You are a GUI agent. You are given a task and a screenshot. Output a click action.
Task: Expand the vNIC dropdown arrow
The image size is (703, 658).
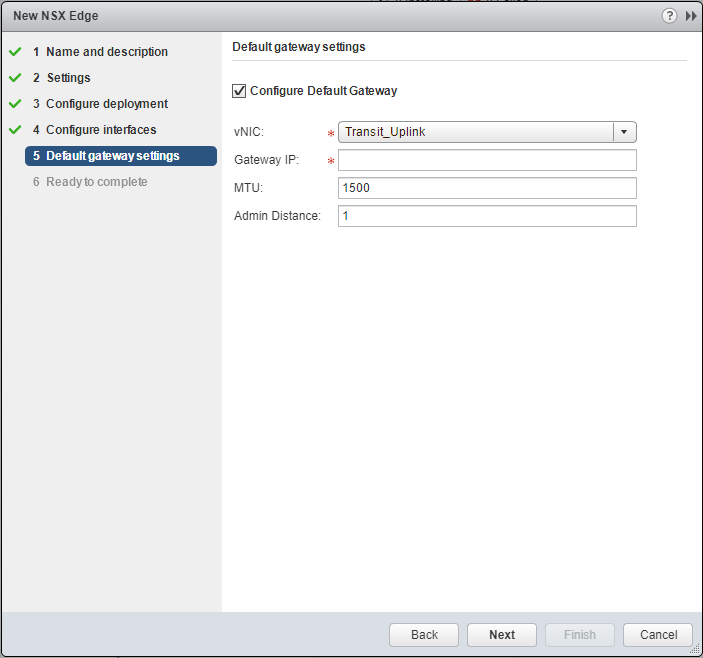coord(624,132)
